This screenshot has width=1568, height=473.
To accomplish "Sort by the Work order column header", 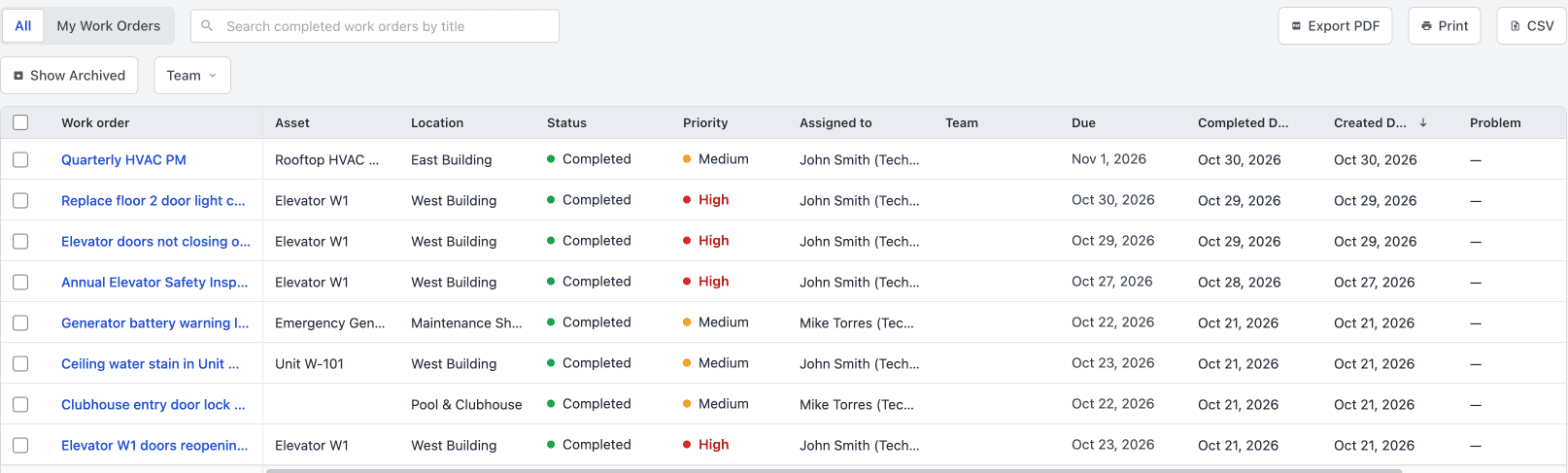I will coord(95,123).
